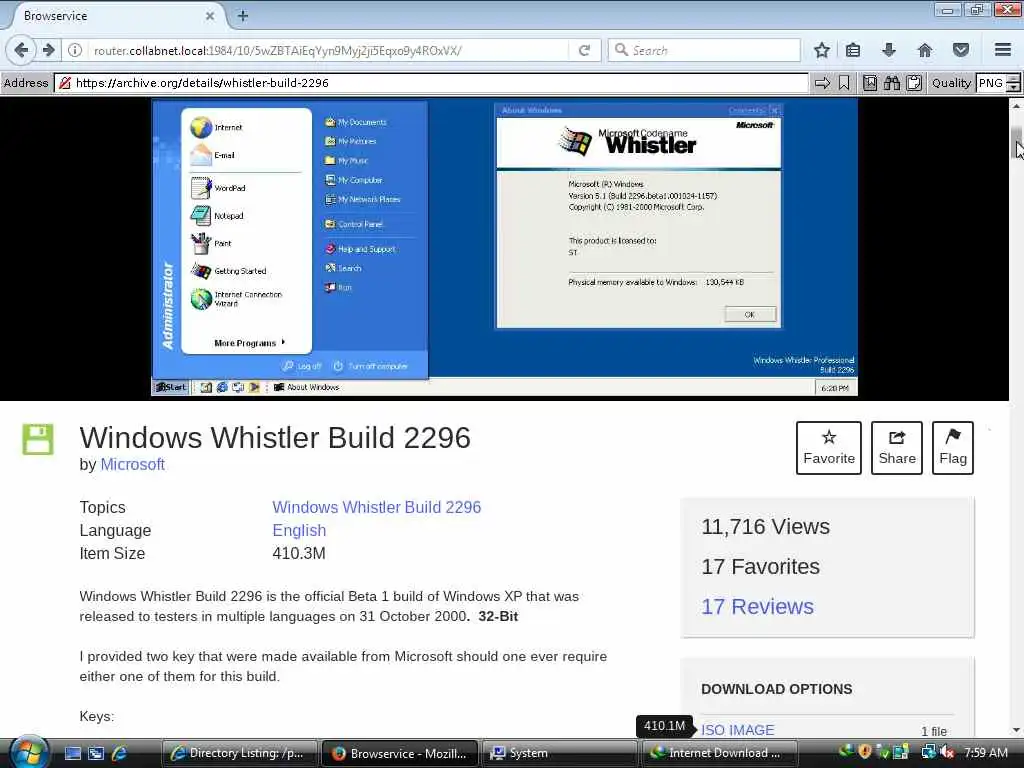Click the green floppy disk software icon
Screen dimensions: 1024x768
(38, 439)
